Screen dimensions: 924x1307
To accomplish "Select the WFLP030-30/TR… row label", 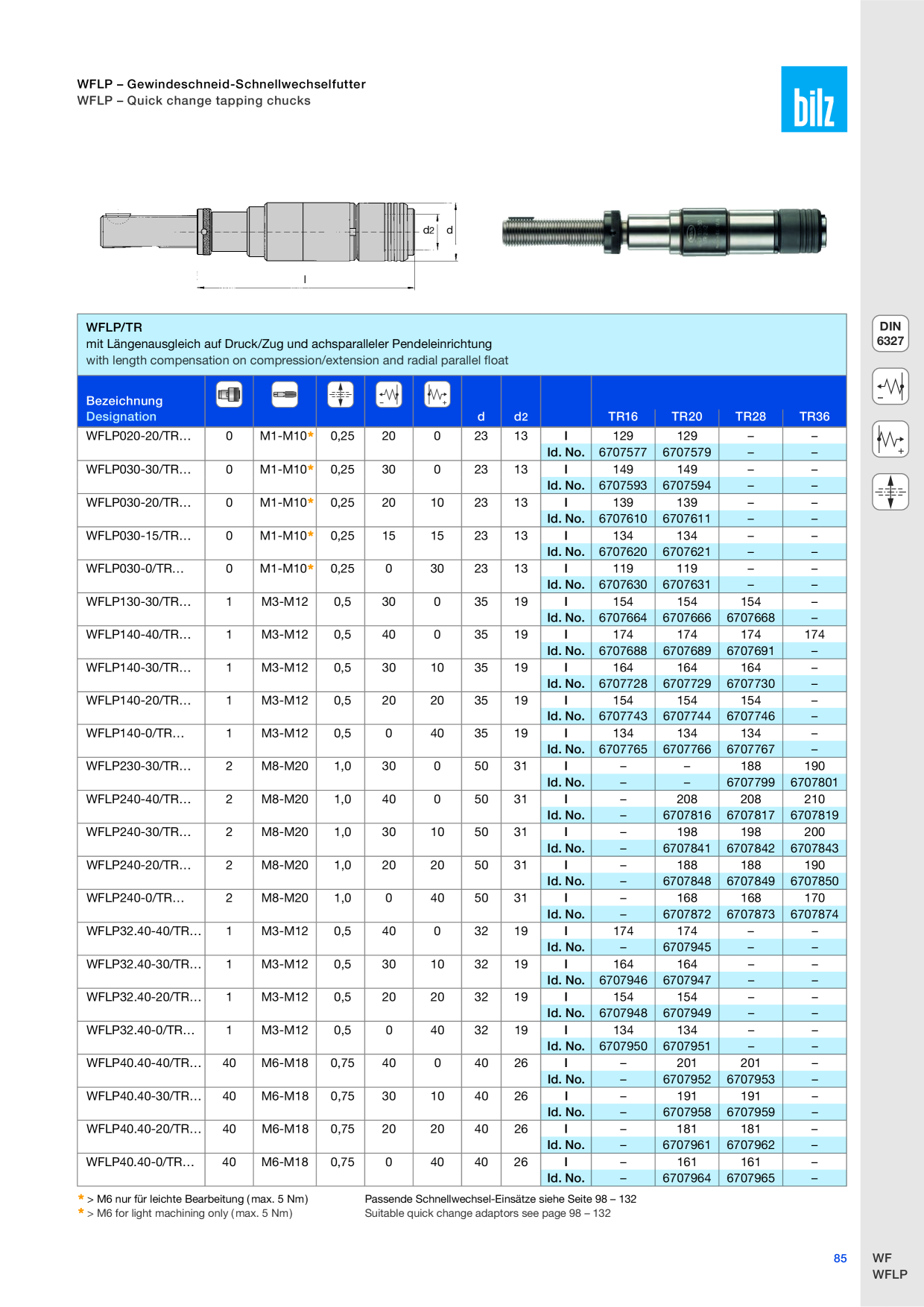I will [x=139, y=469].
